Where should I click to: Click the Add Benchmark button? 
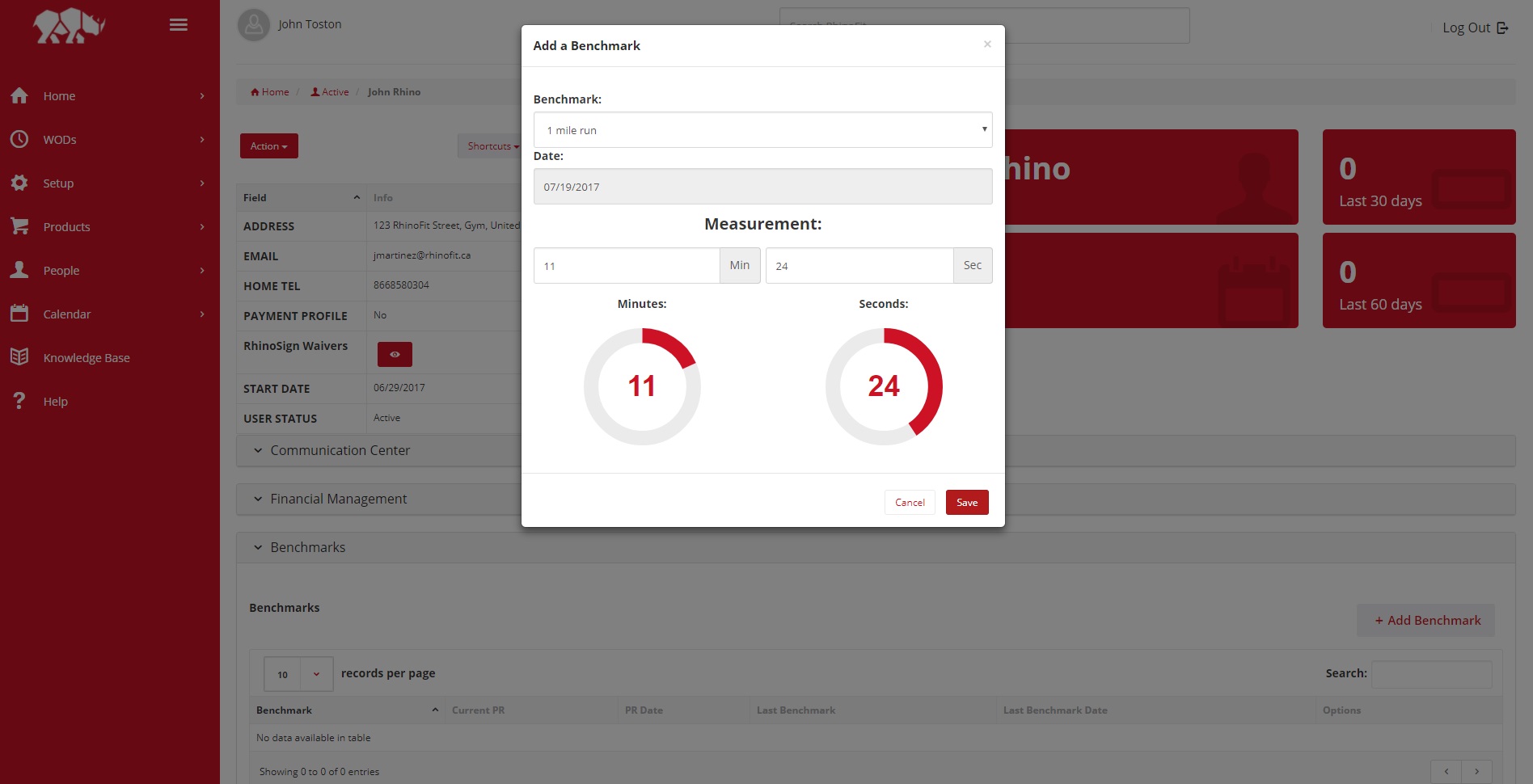click(1425, 620)
